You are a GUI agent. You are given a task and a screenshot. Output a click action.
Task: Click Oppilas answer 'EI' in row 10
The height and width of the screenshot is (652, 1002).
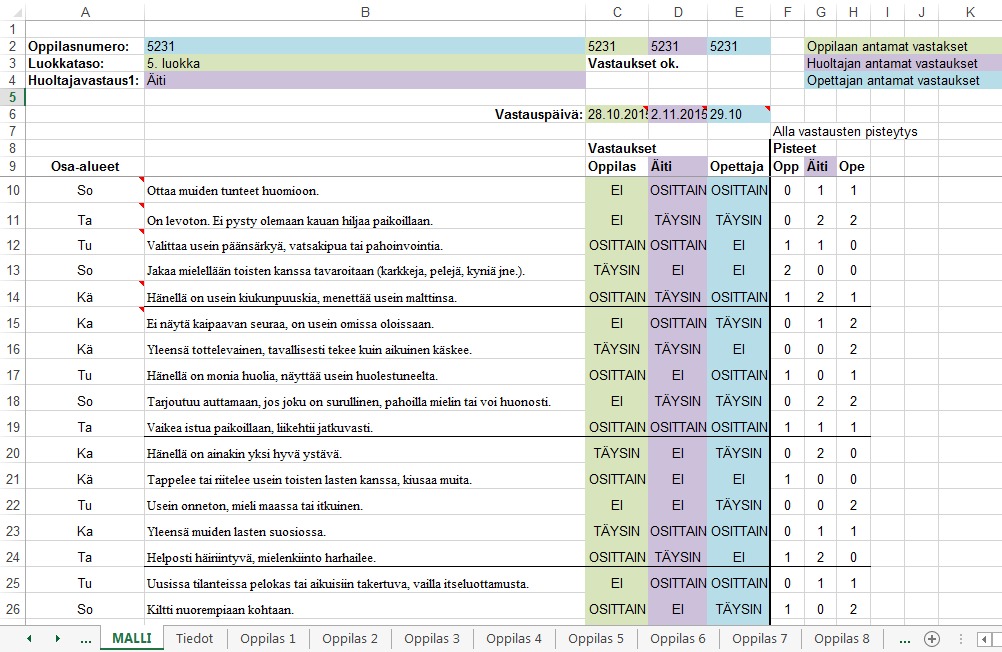pos(617,190)
